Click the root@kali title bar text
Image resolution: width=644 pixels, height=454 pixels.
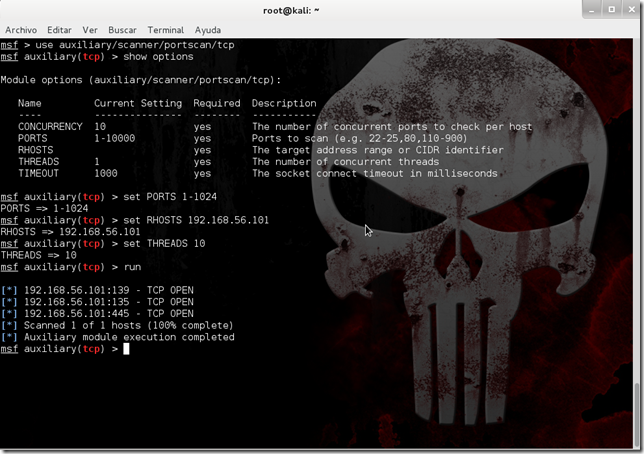(291, 11)
